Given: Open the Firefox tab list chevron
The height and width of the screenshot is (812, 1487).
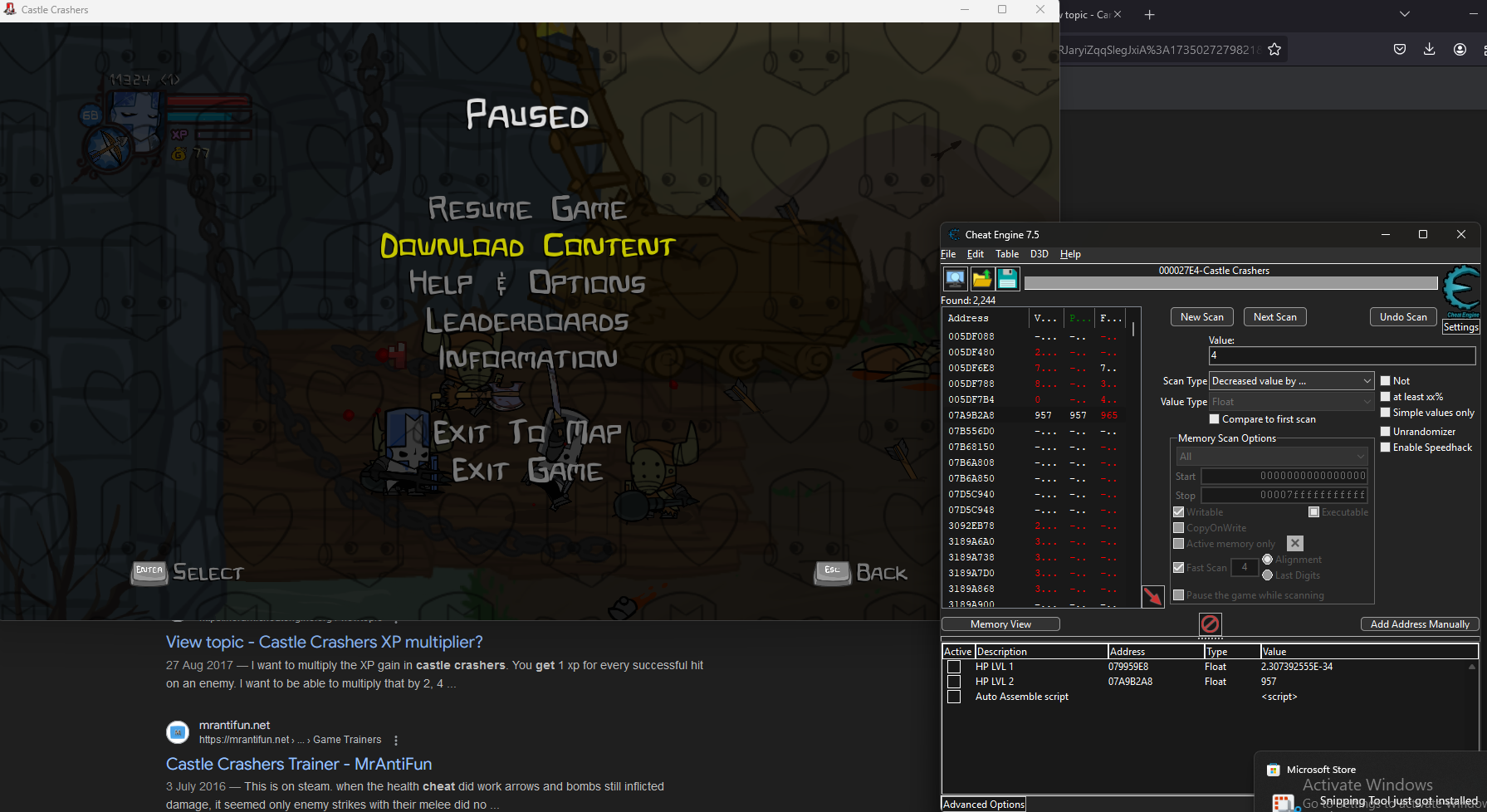Looking at the screenshot, I should pos(1404,14).
